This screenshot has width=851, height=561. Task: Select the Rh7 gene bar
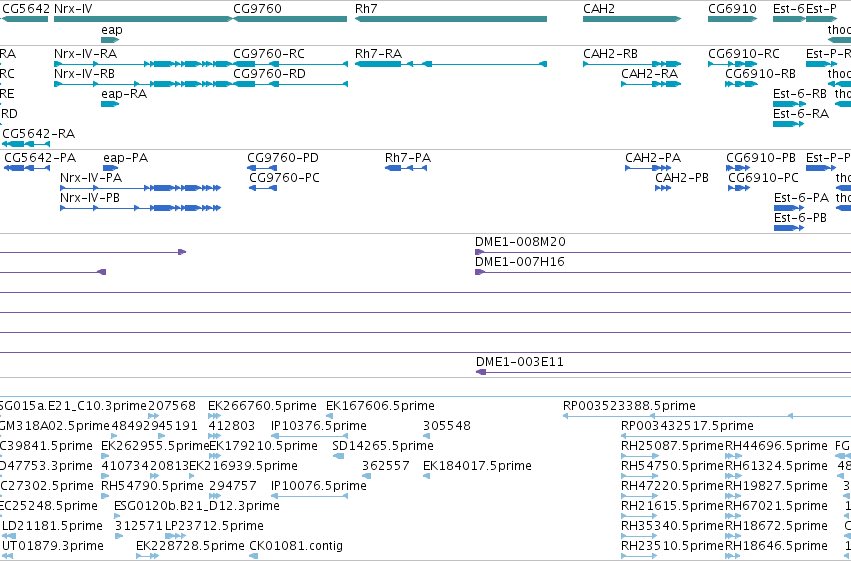pos(450,19)
